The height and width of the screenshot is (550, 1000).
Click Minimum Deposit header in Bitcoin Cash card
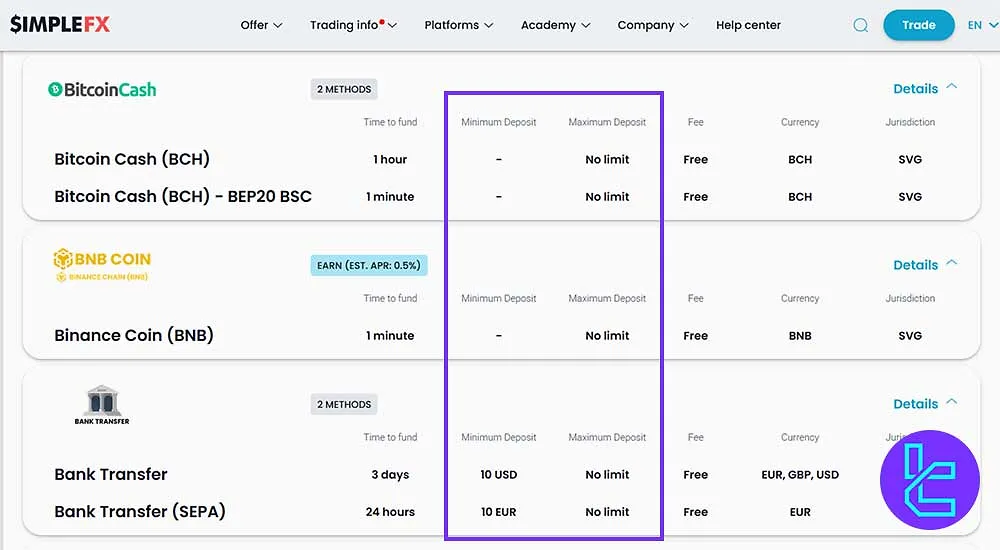tap(499, 122)
